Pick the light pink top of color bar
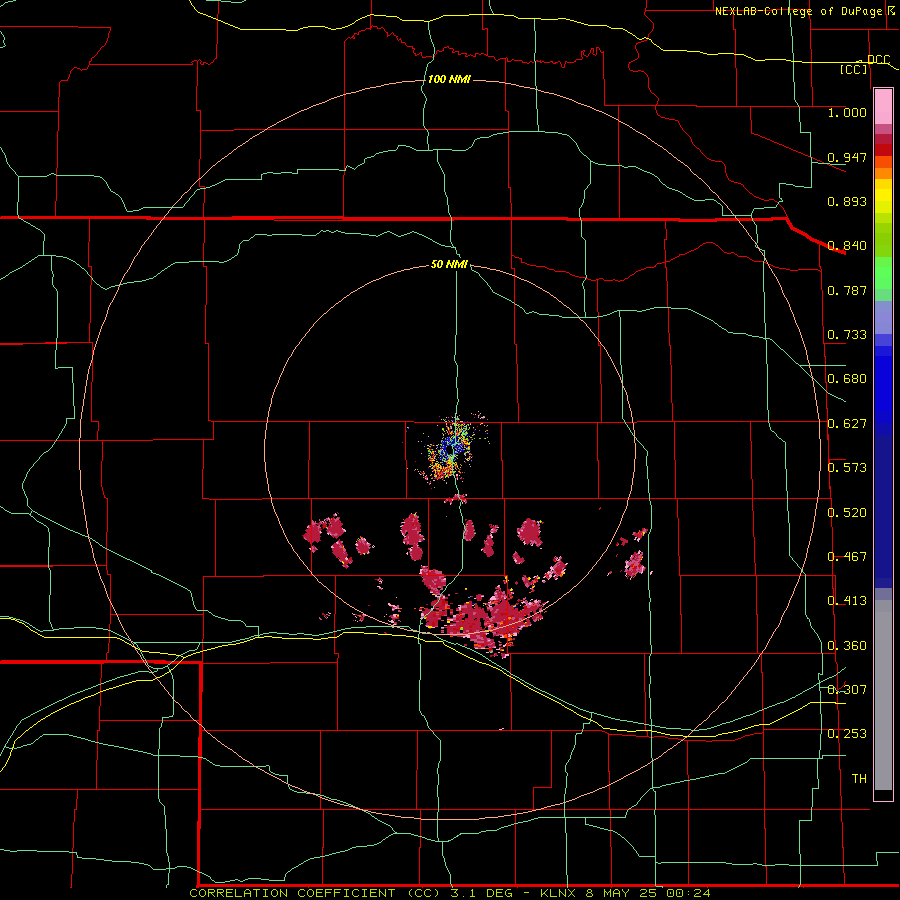Screen dimensions: 900x900 point(883,107)
